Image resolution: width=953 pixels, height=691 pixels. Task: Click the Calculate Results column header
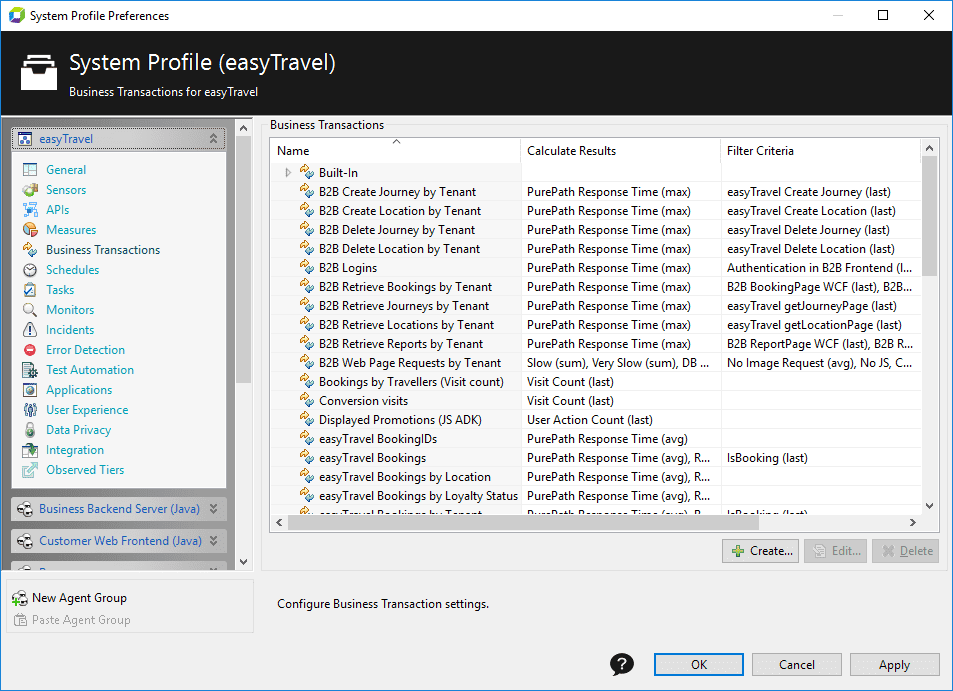[x=621, y=151]
